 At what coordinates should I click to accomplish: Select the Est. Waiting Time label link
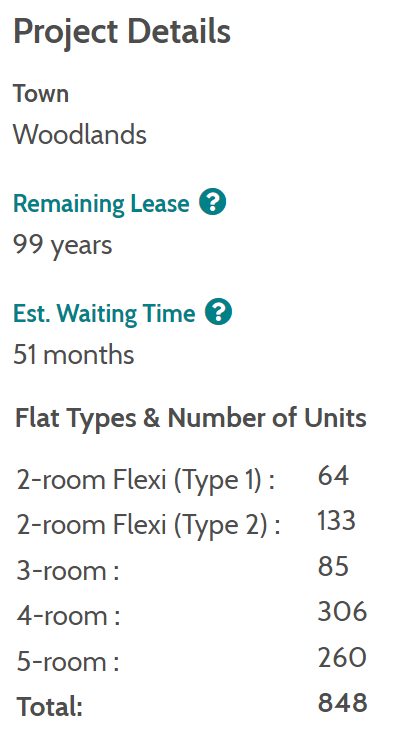[104, 314]
